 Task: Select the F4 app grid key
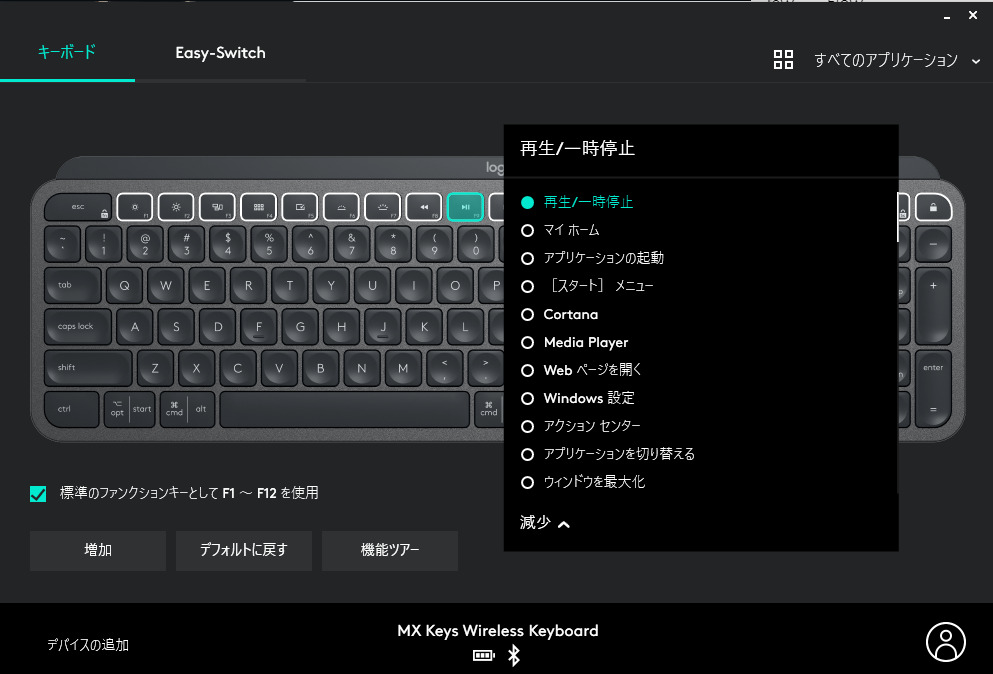click(x=259, y=207)
